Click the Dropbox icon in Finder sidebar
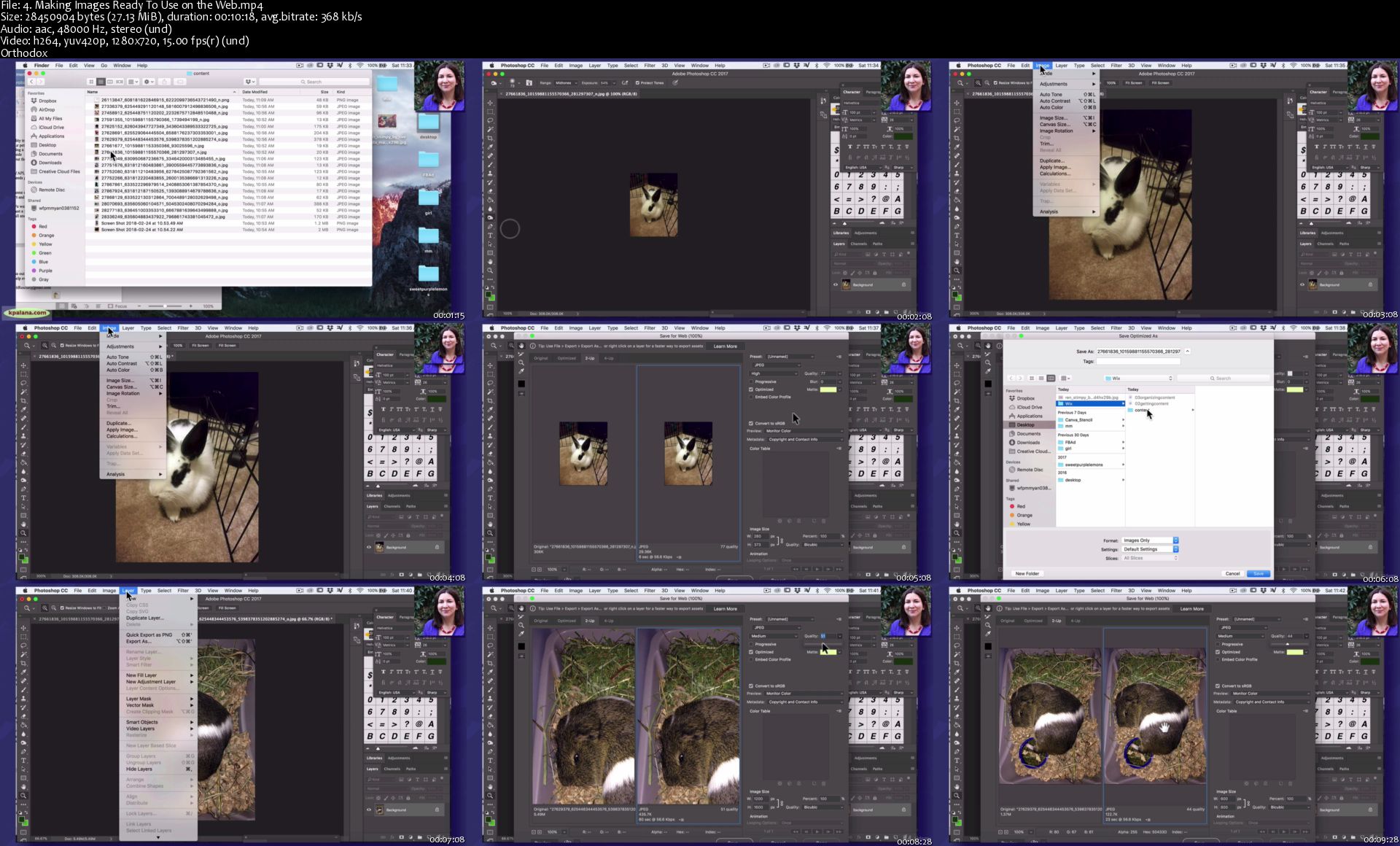Viewport: 1400px width, 846px height. click(34, 101)
